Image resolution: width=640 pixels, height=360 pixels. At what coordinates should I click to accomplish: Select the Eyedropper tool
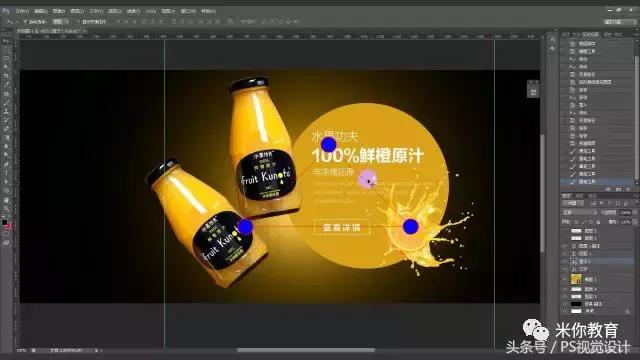[6, 84]
